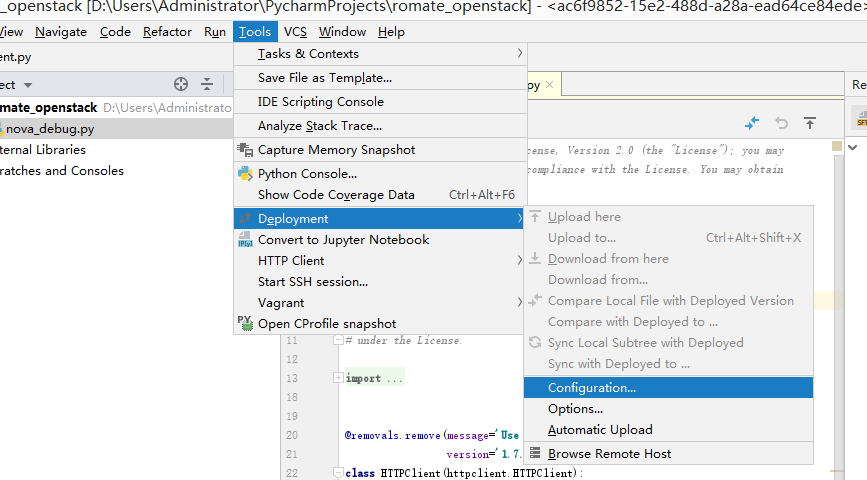867x480 pixels.
Task: Click the Python Console icon
Action: click(x=245, y=173)
